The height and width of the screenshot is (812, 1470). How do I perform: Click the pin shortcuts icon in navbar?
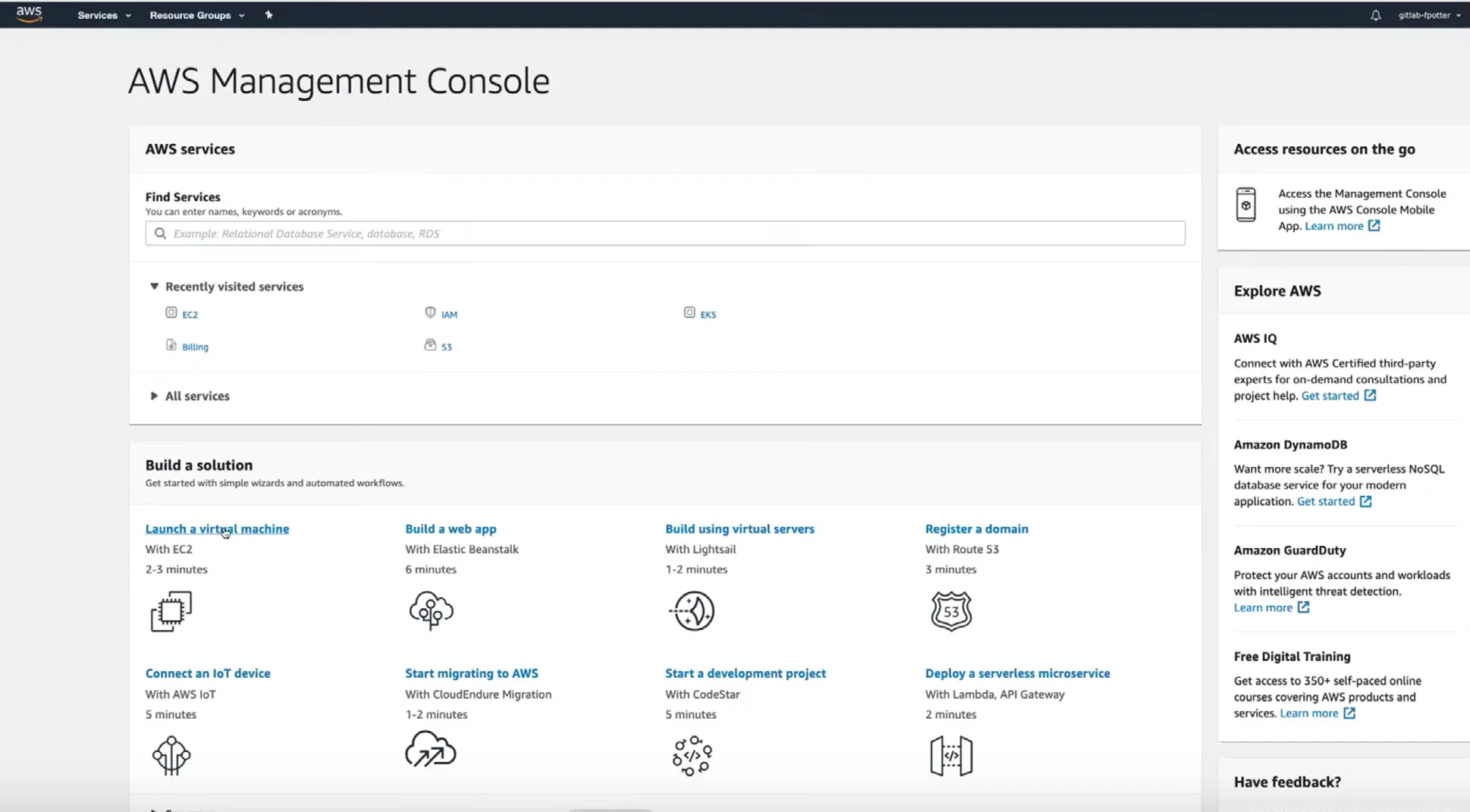click(269, 15)
